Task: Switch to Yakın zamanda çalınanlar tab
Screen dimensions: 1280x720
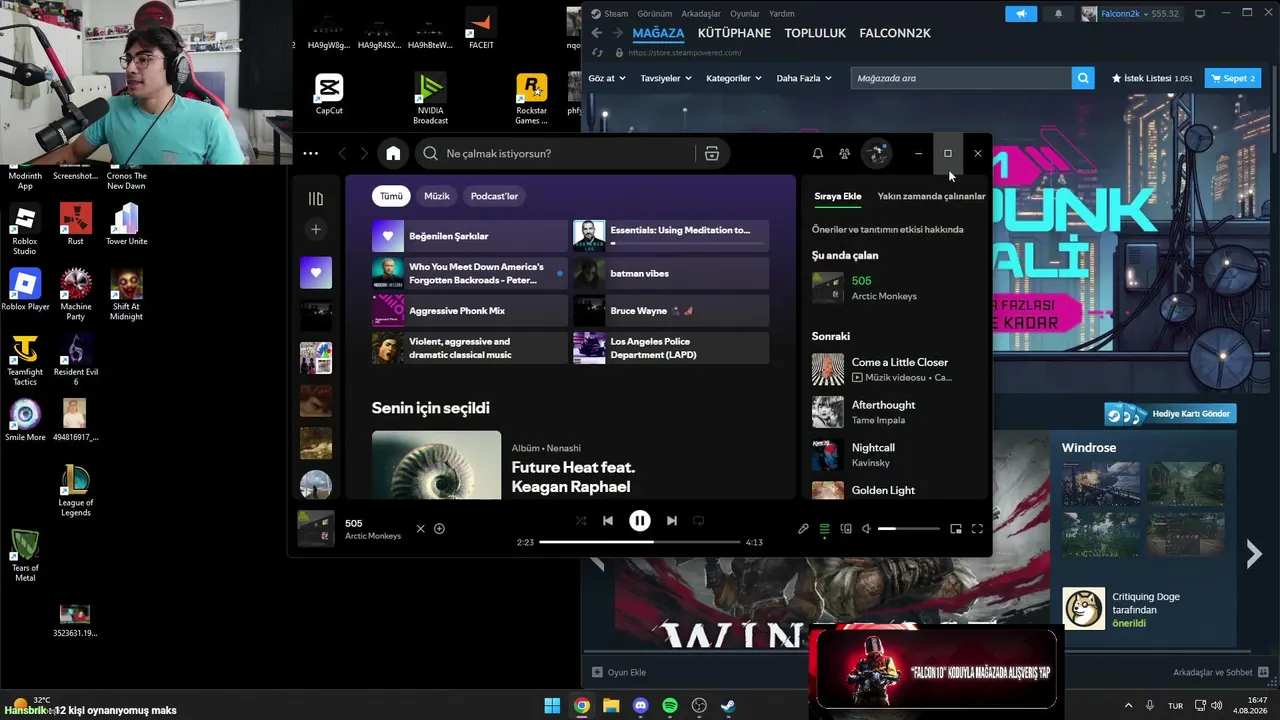Action: pos(932,196)
